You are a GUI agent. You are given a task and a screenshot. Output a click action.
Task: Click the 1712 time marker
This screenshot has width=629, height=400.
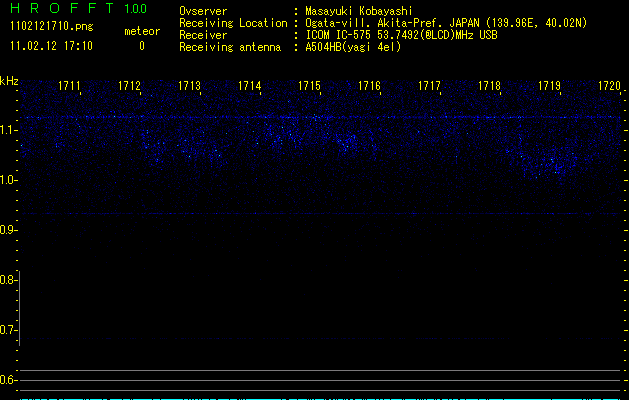(130, 86)
